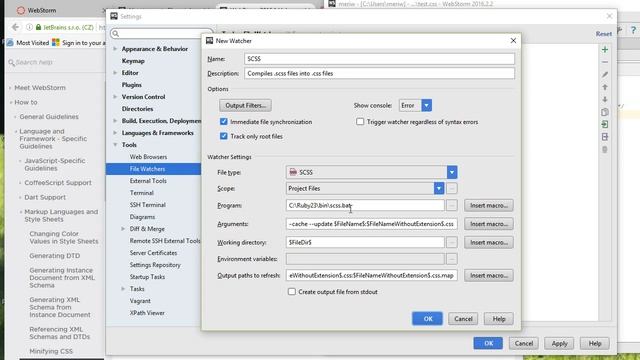Screen dimensions: 640x360
Task: Click Insert macro for Arguments field
Action: click(489, 224)
